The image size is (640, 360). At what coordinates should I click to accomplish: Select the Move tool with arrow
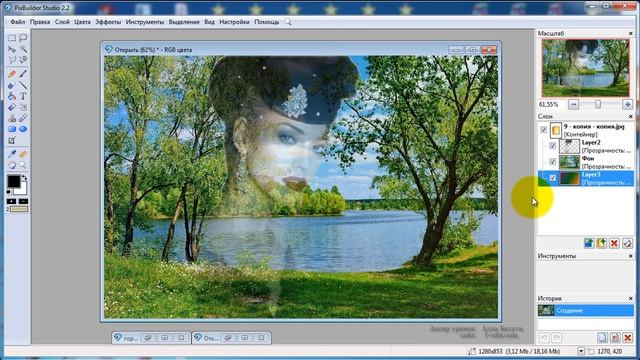coord(12,49)
